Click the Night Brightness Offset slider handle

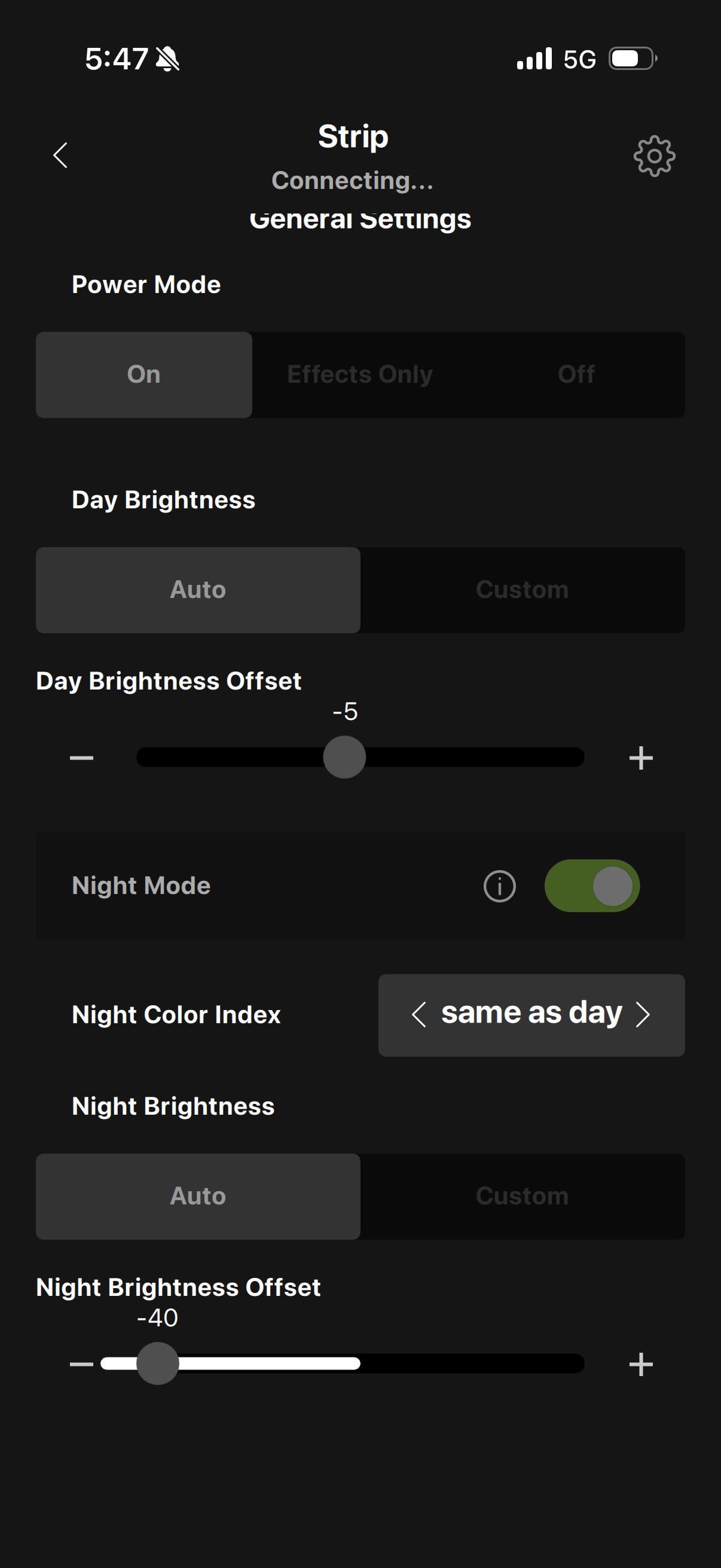pos(158,1363)
